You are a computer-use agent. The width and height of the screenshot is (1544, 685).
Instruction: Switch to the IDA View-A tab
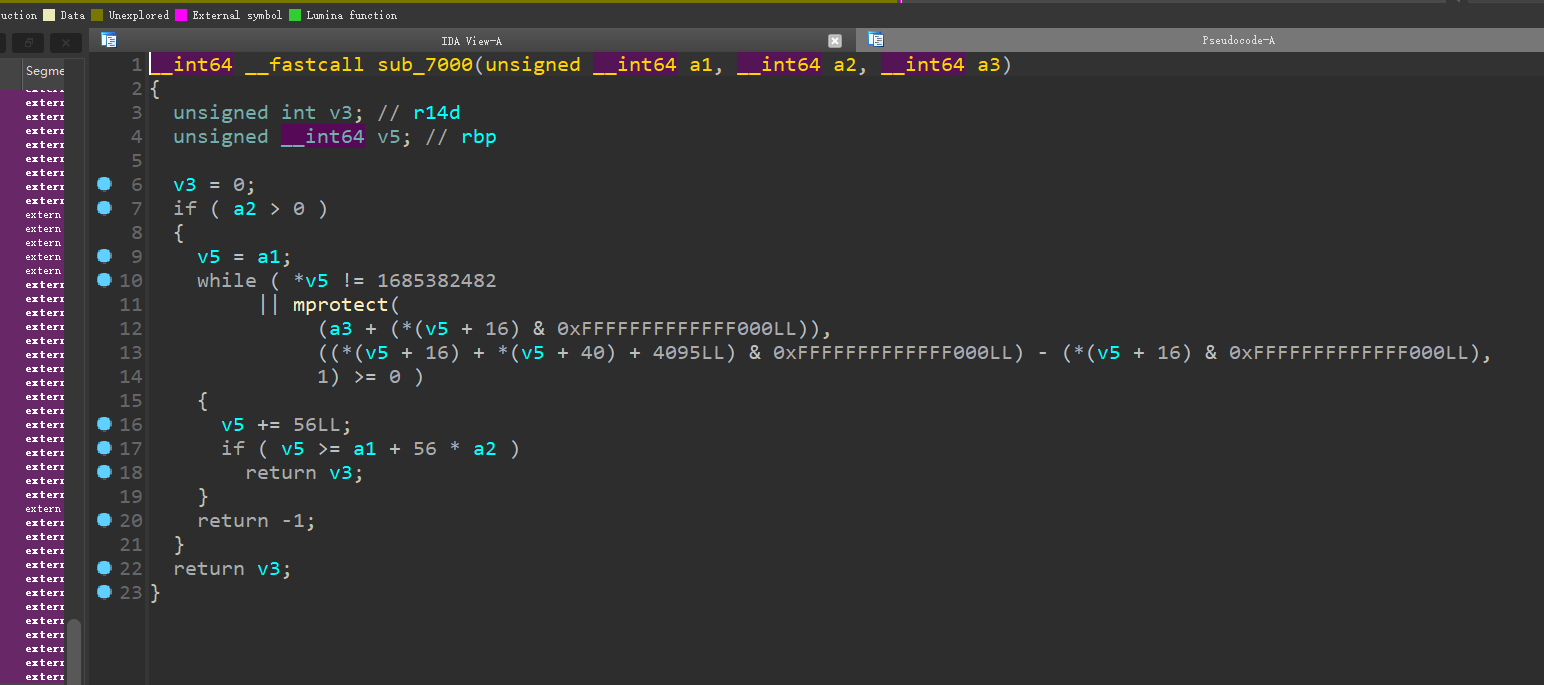(471, 41)
